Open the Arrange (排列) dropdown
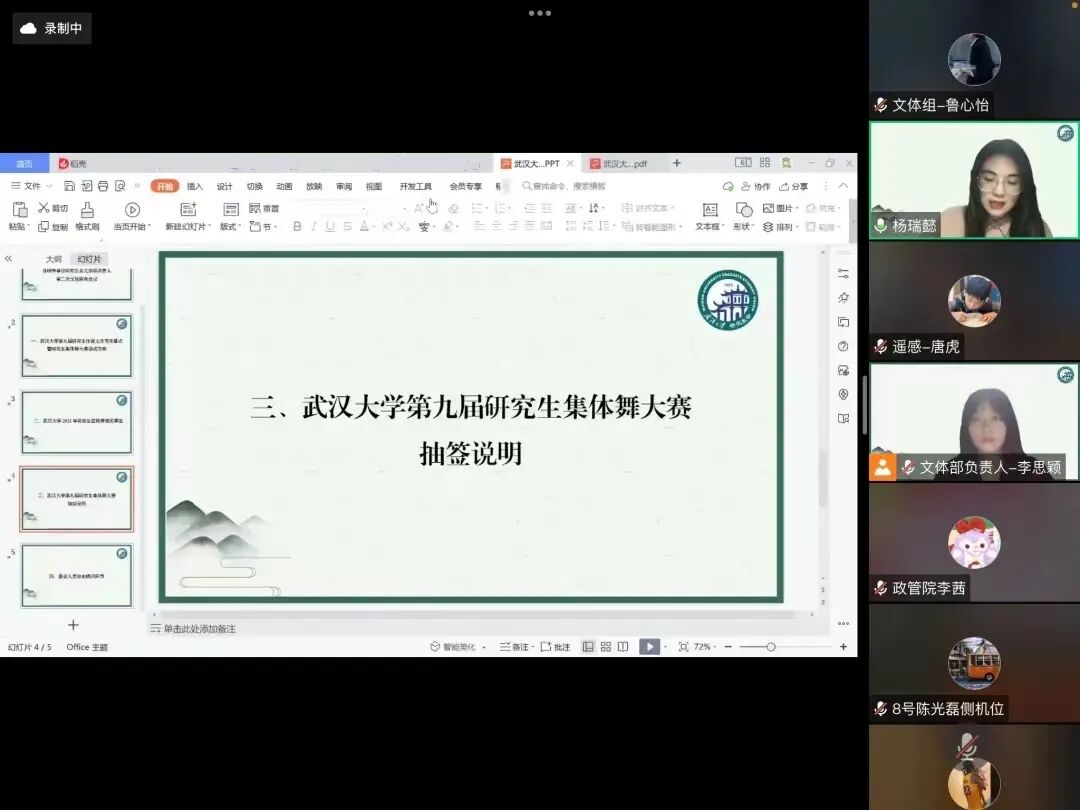 (780, 227)
